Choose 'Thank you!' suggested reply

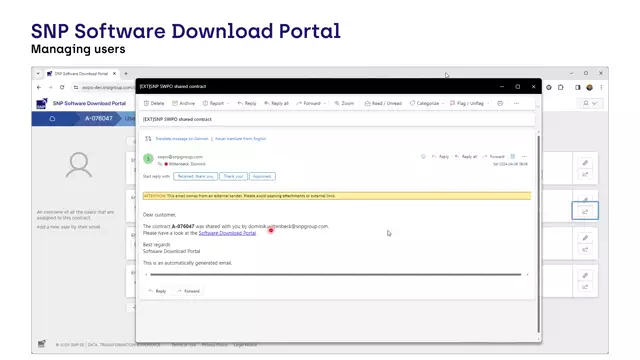coord(233,176)
